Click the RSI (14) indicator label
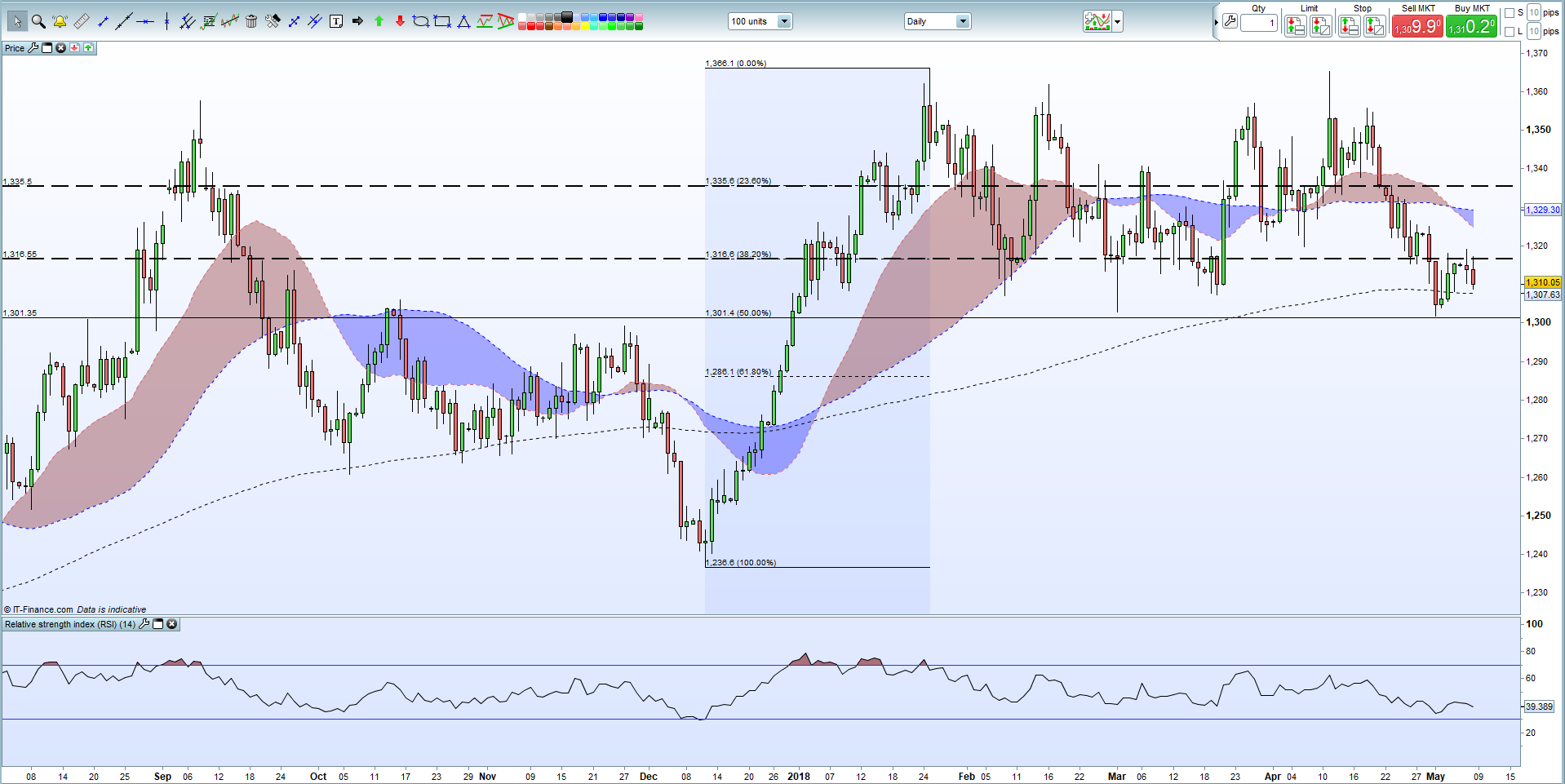 coord(70,624)
